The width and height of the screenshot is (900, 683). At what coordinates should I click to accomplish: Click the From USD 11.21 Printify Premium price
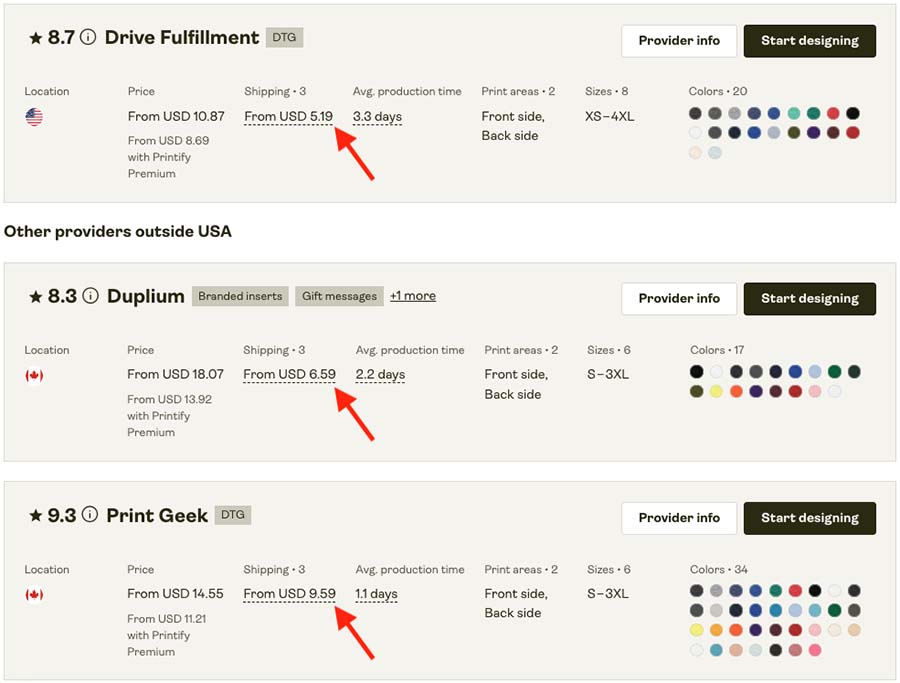coord(166,619)
